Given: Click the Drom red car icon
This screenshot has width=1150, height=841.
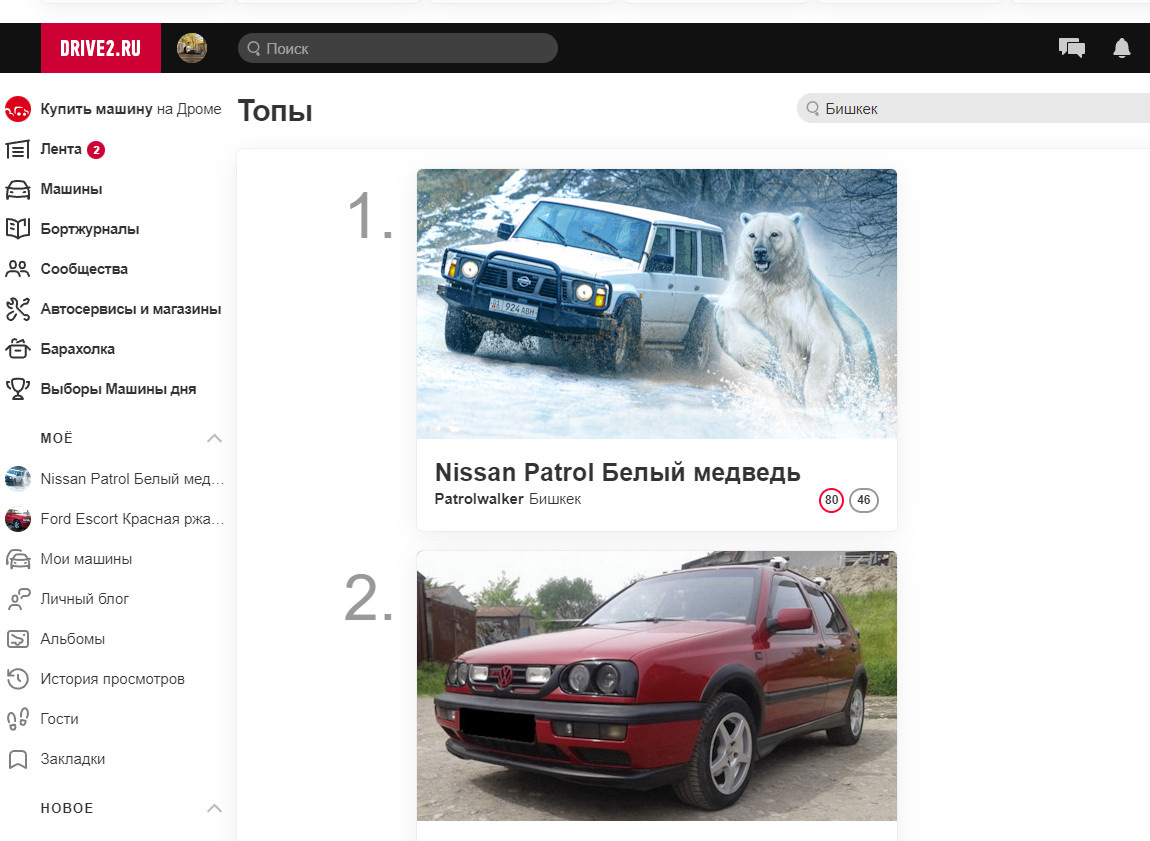Looking at the screenshot, I should [x=18, y=109].
